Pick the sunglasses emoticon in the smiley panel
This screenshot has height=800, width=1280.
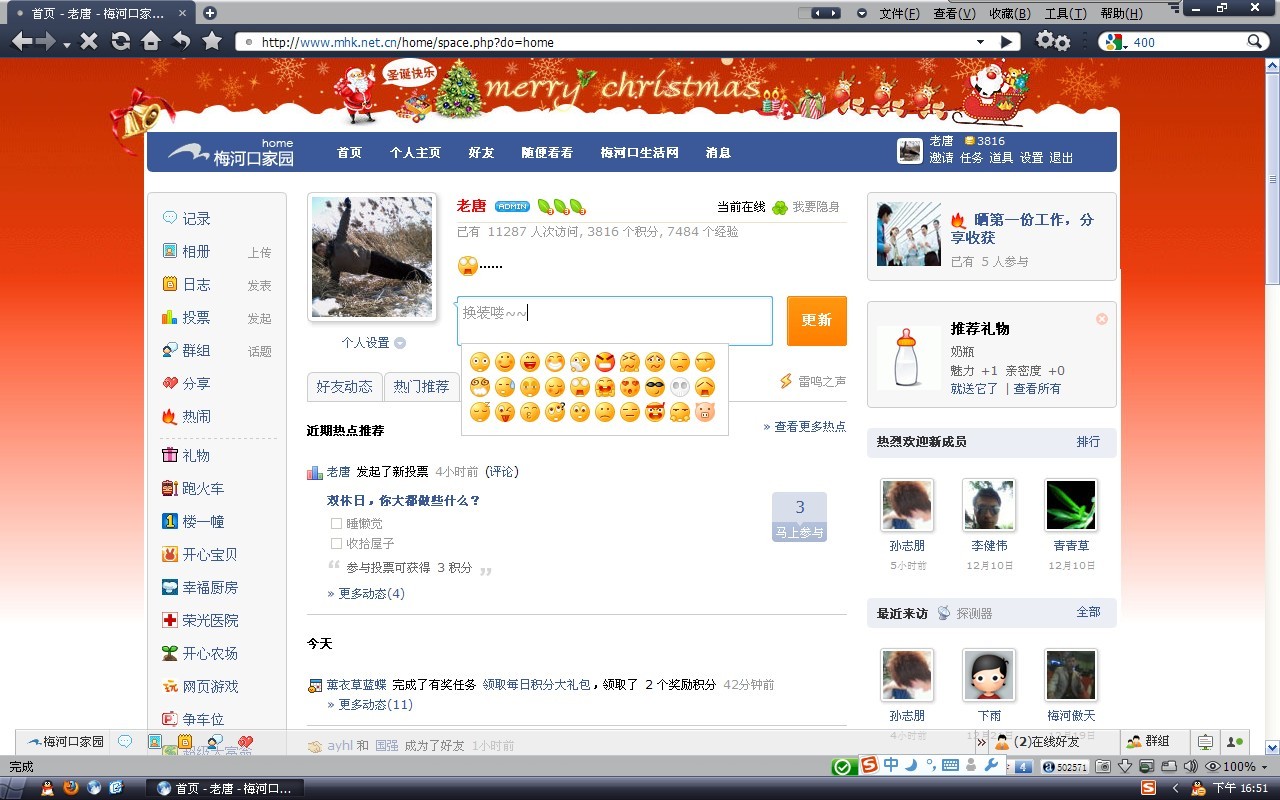[655, 387]
